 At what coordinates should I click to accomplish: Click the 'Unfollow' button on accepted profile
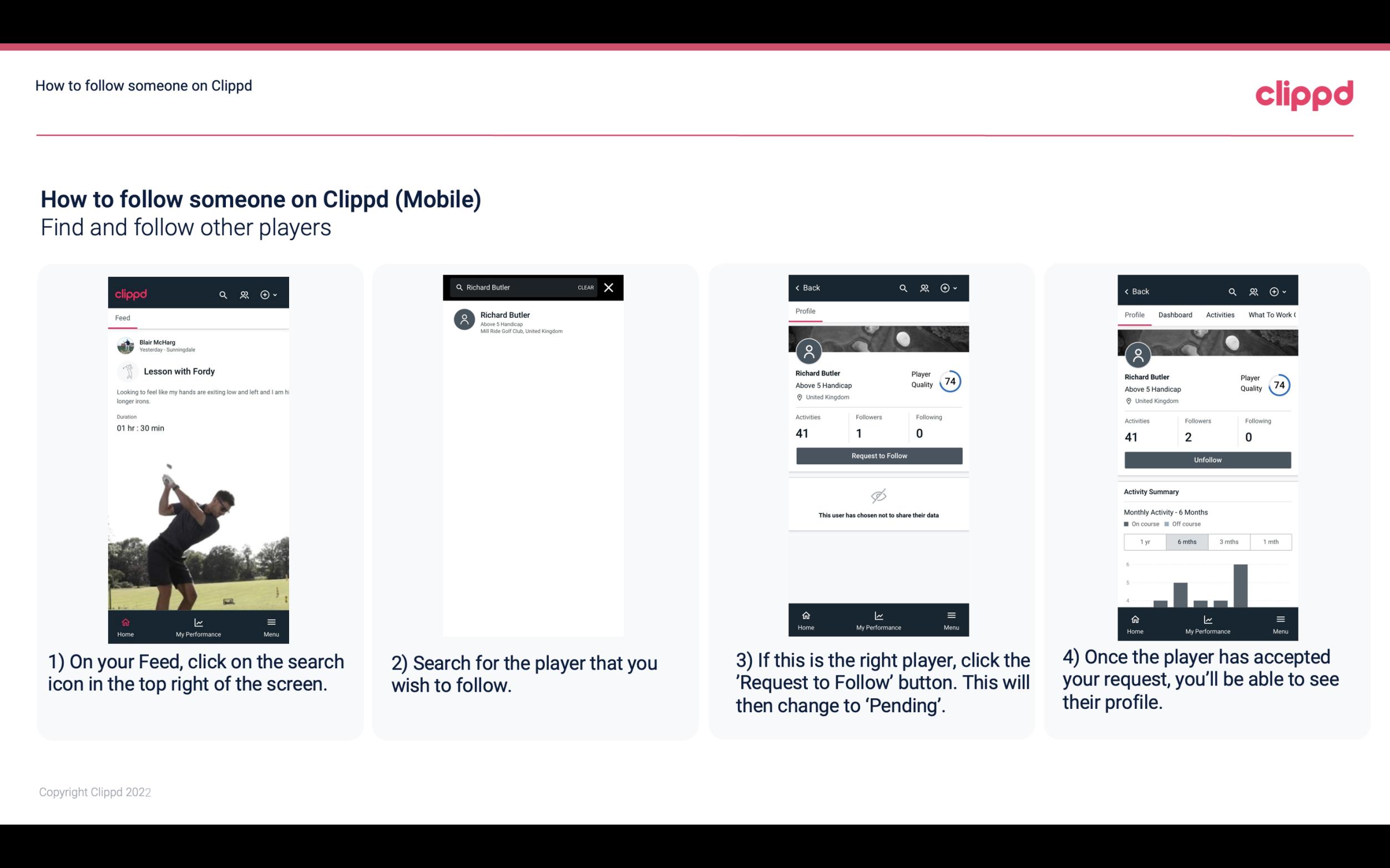[x=1207, y=459]
